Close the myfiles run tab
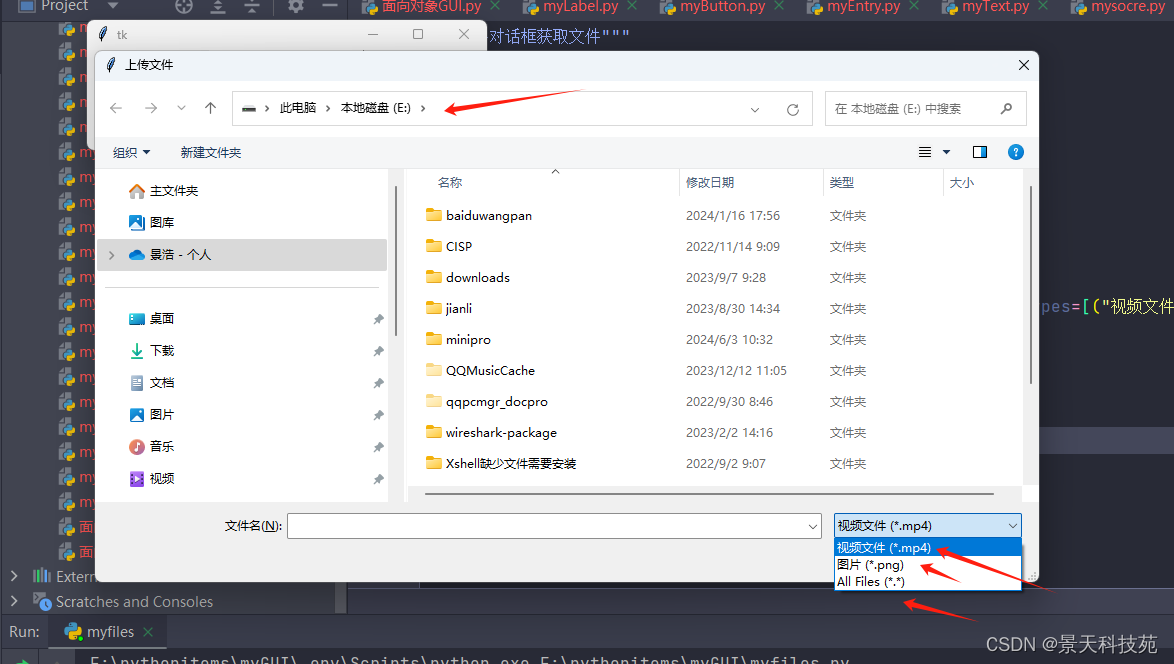 148,633
